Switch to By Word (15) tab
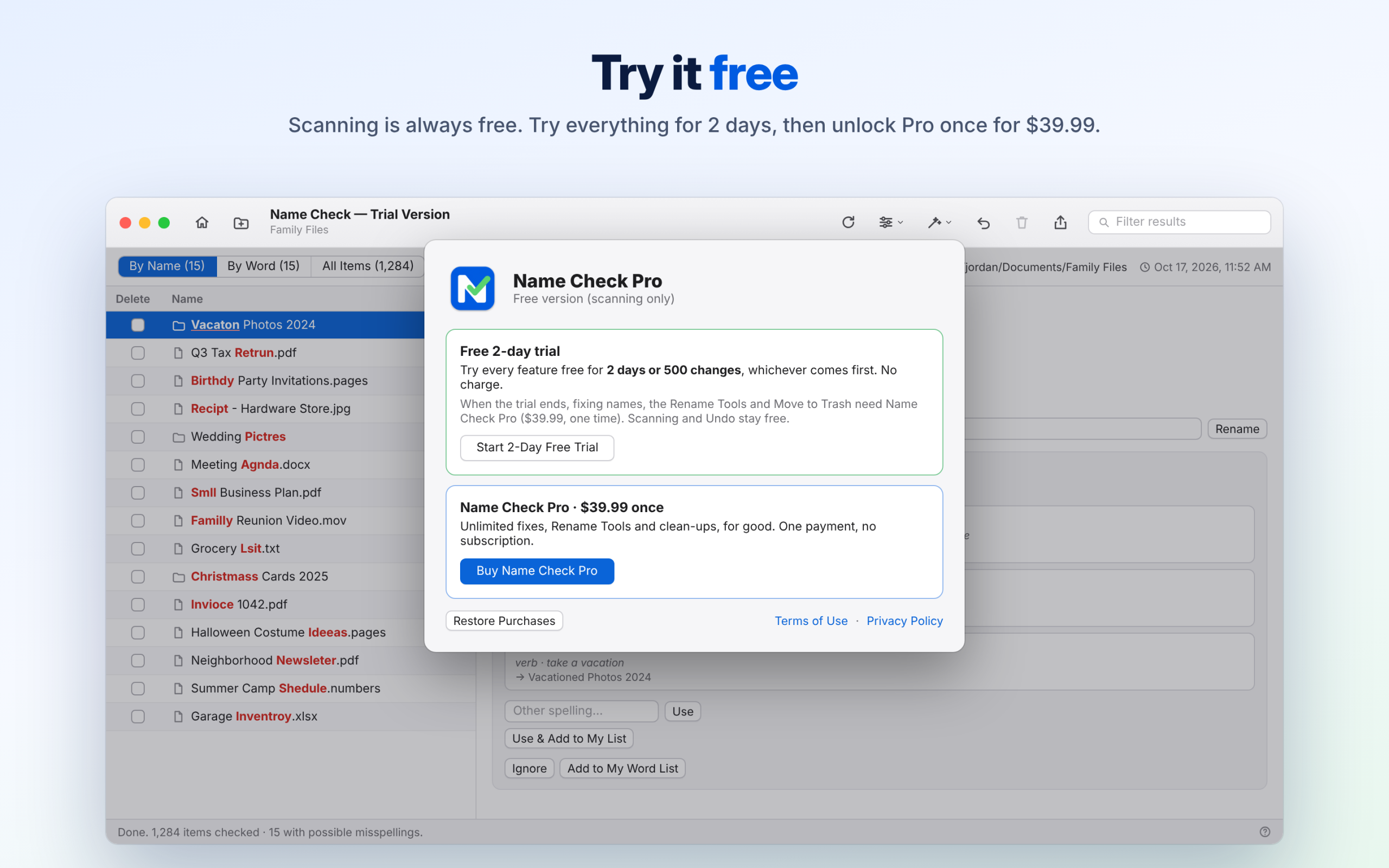 pos(264,266)
